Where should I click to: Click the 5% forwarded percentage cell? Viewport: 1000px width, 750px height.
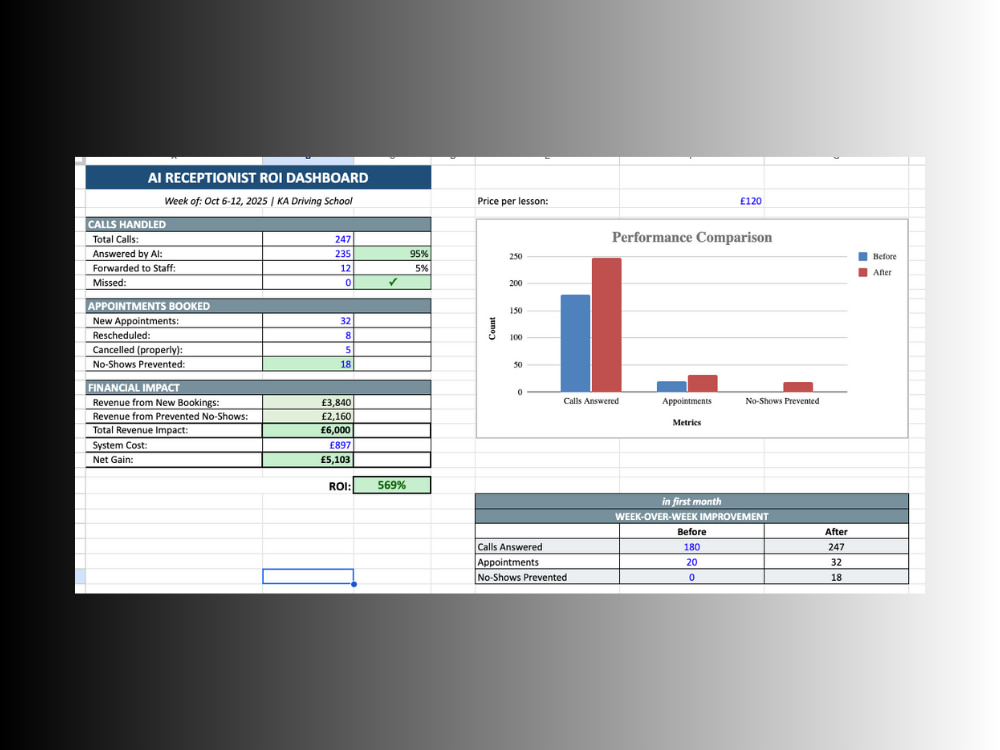click(x=392, y=268)
